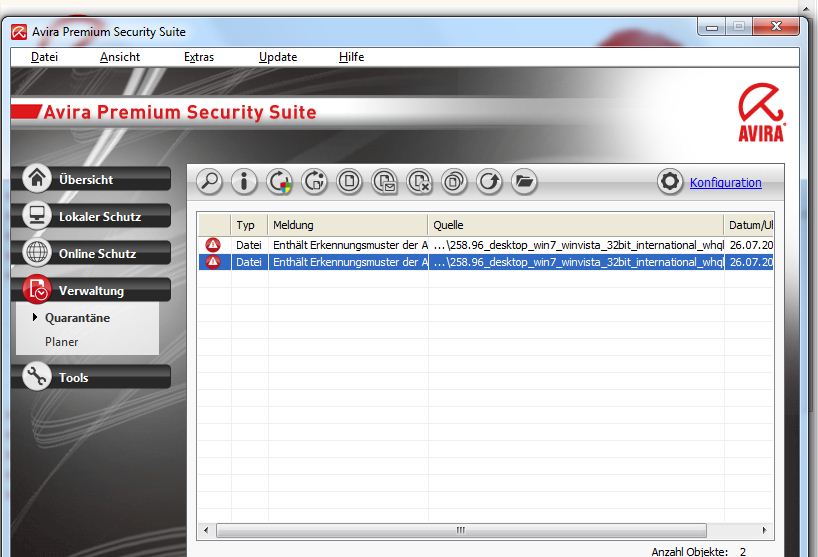The image size is (818, 557).
Task: Open object properties info icon
Action: (x=244, y=182)
